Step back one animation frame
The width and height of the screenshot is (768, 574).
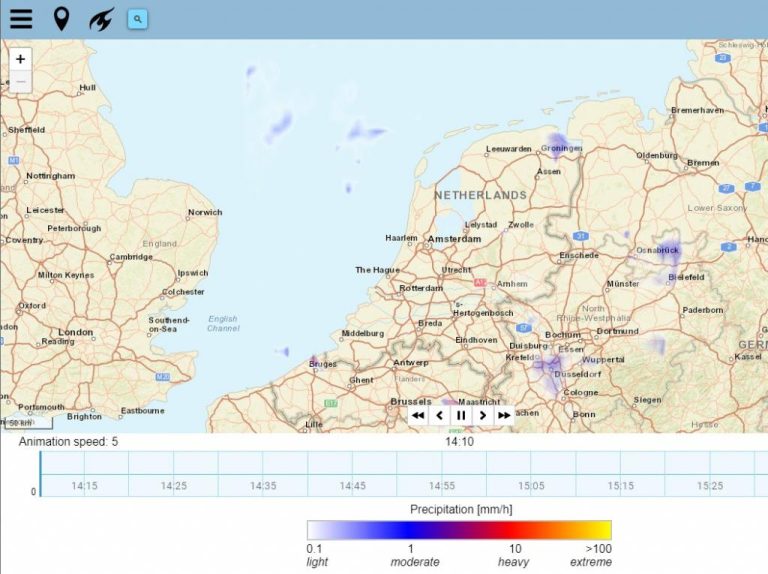pos(439,415)
